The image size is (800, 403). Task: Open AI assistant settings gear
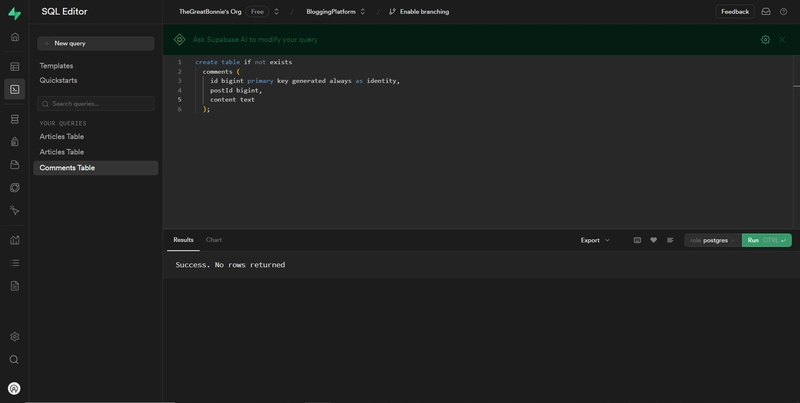[765, 39]
